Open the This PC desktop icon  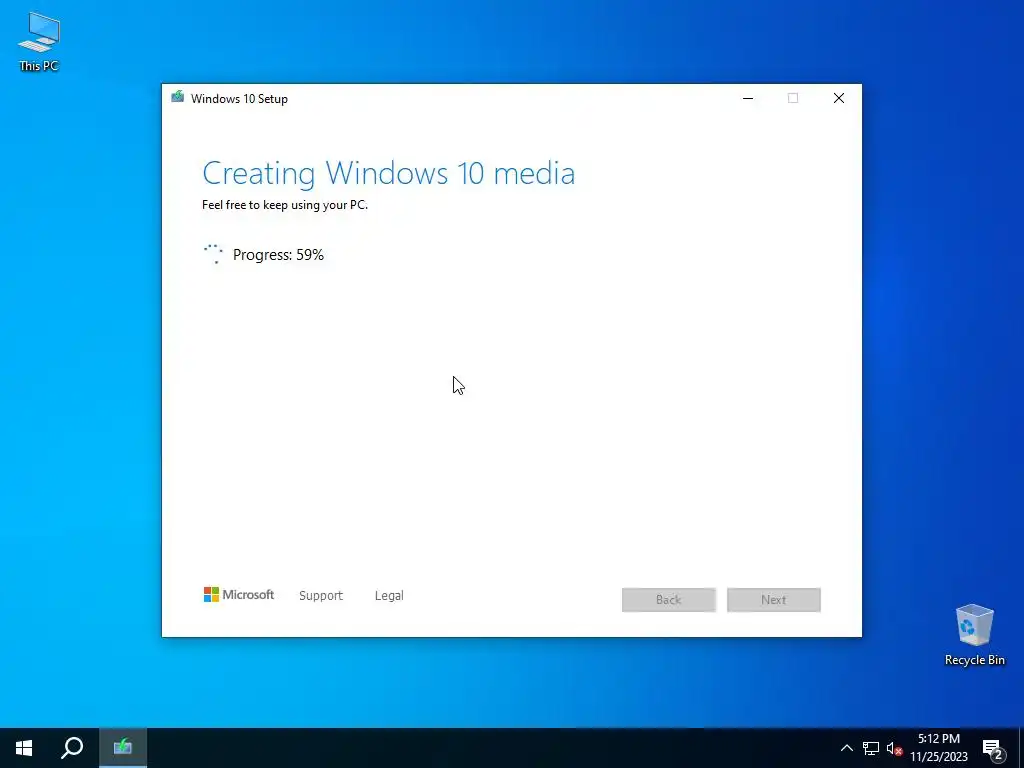point(39,42)
